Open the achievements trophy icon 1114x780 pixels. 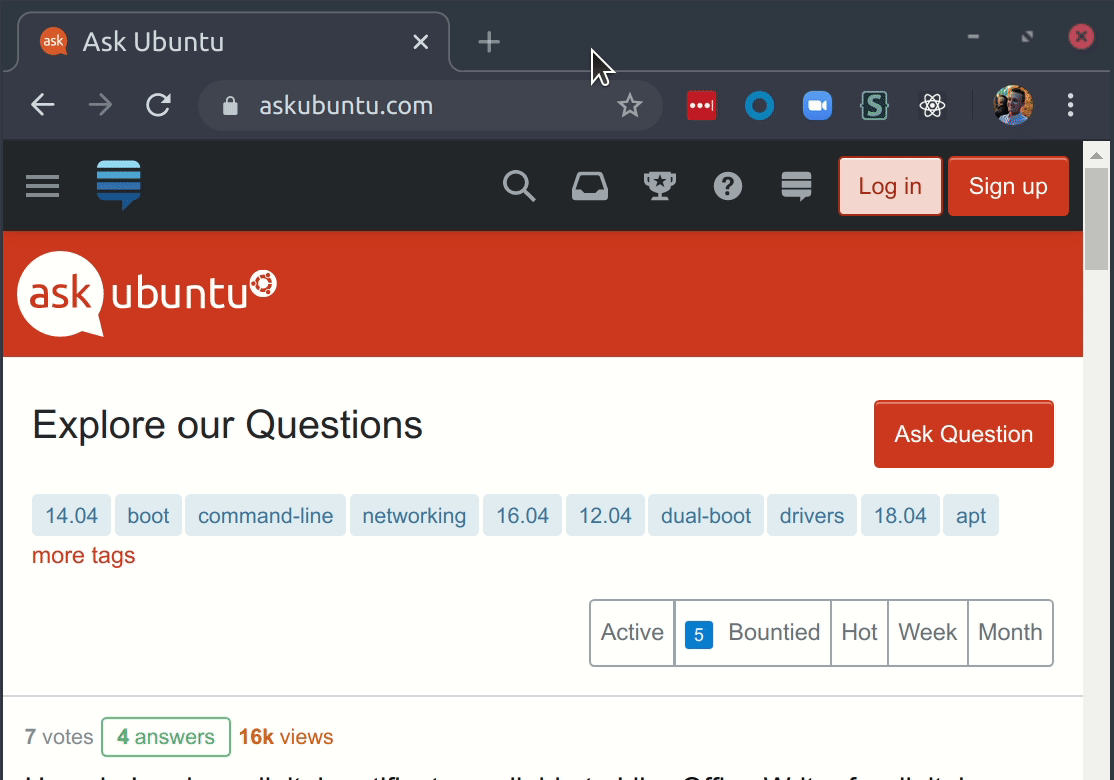click(660, 186)
